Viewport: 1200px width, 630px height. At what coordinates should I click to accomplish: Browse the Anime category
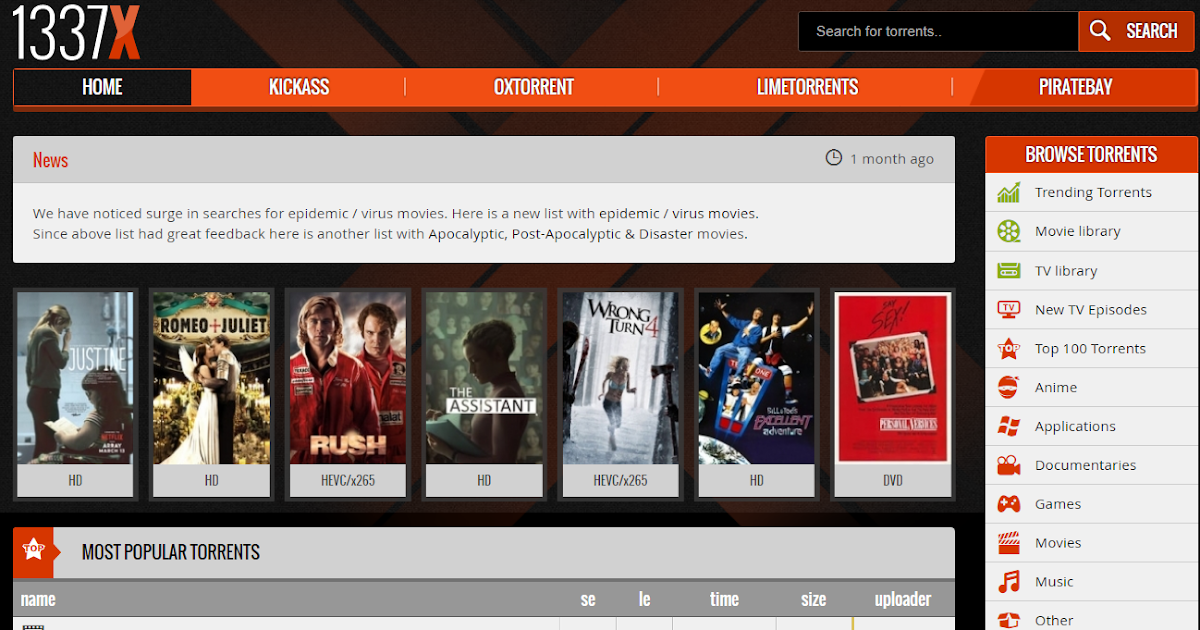[1056, 387]
